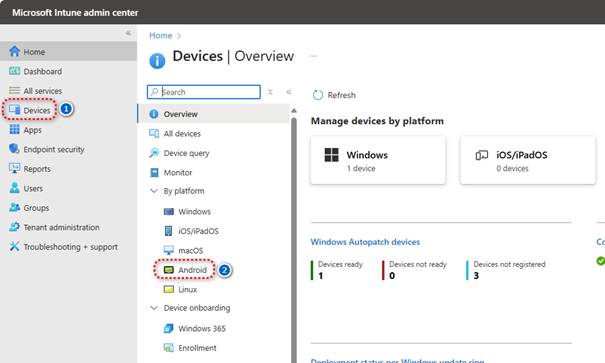The height and width of the screenshot is (363, 605).
Task: Click the Overview info icon in the Devices menu
Action: click(154, 114)
